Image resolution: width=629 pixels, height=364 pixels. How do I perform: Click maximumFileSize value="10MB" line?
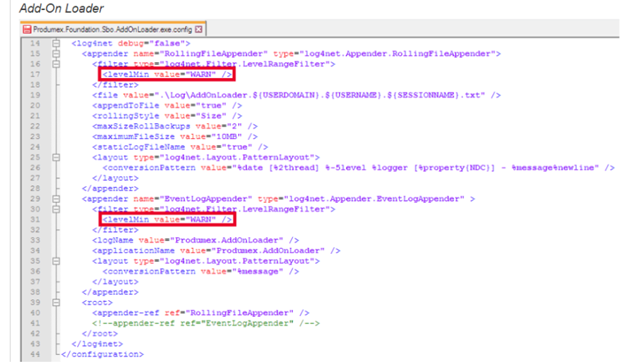(x=175, y=136)
